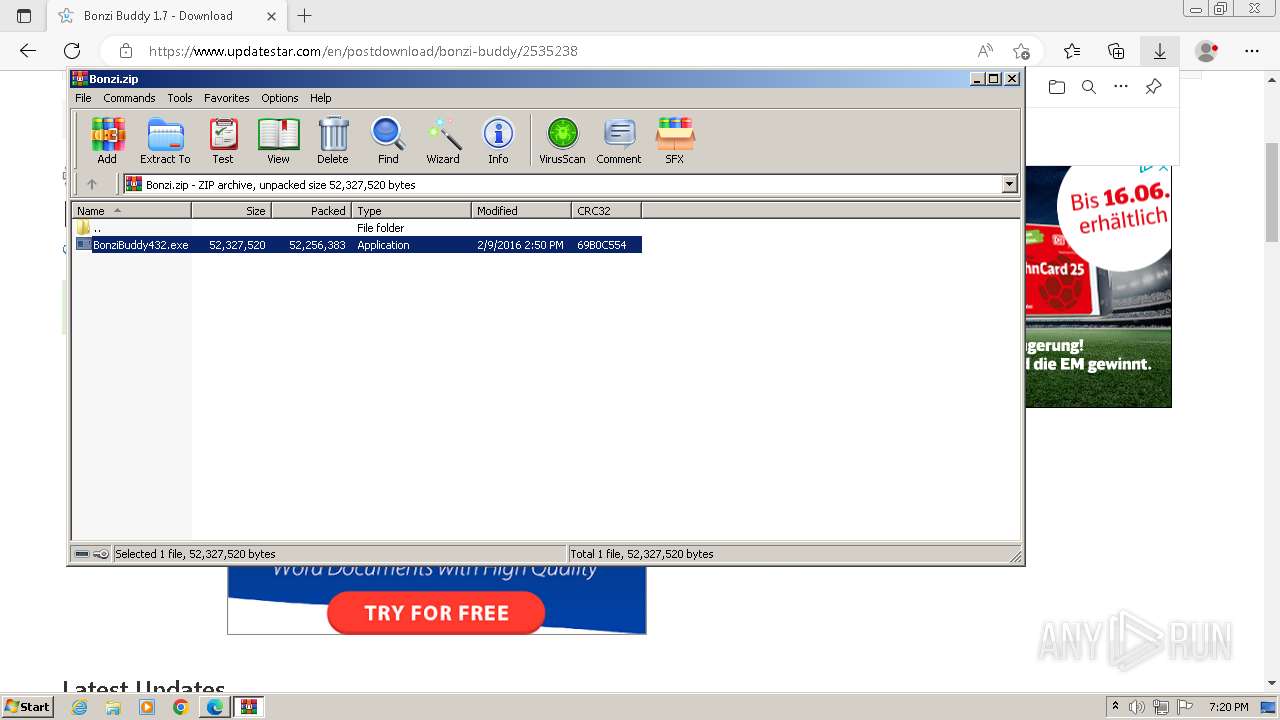The width and height of the screenshot is (1280, 720).
Task: Open the File menu
Action: [83, 98]
